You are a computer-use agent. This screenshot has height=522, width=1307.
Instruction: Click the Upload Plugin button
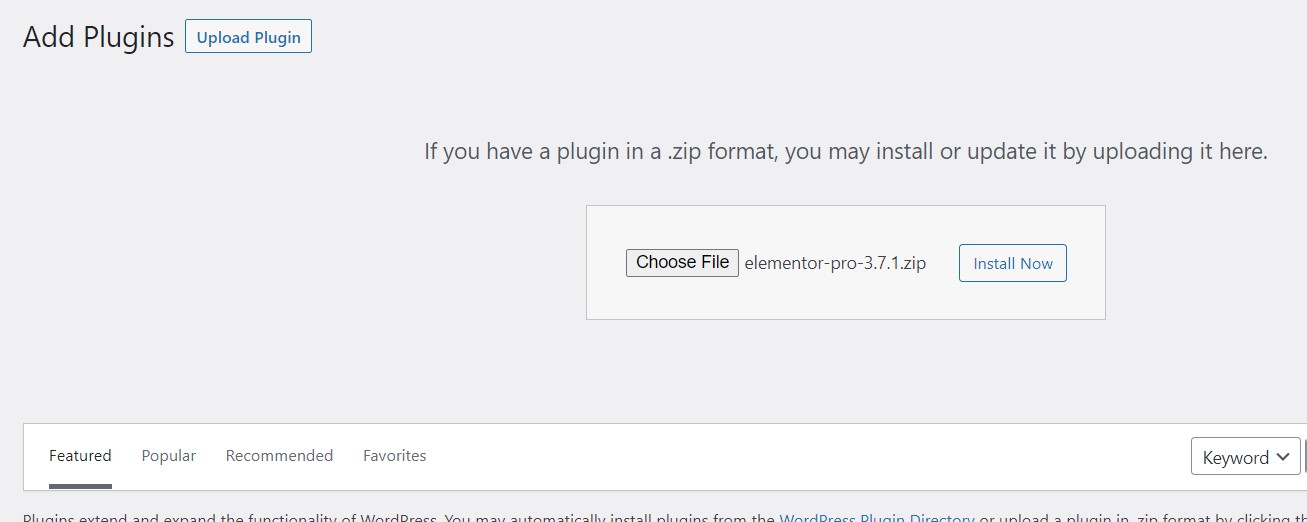tap(248, 37)
